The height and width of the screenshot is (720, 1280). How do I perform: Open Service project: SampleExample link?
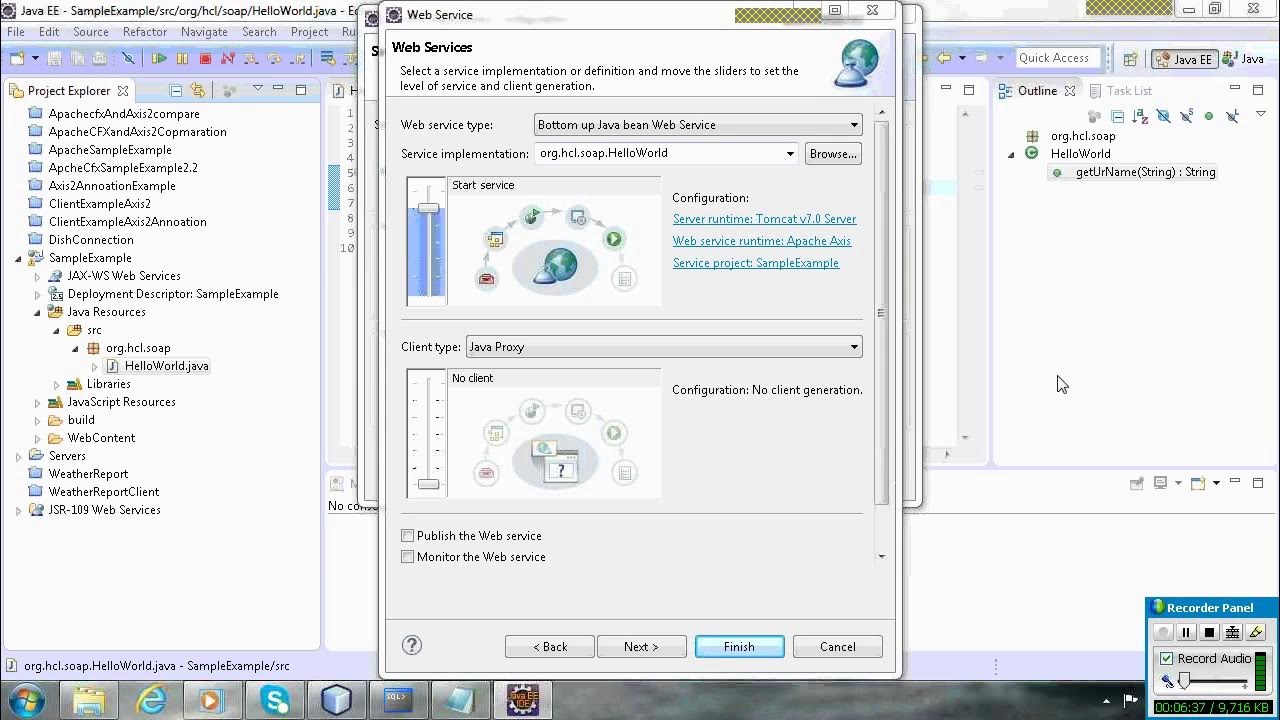coord(755,263)
